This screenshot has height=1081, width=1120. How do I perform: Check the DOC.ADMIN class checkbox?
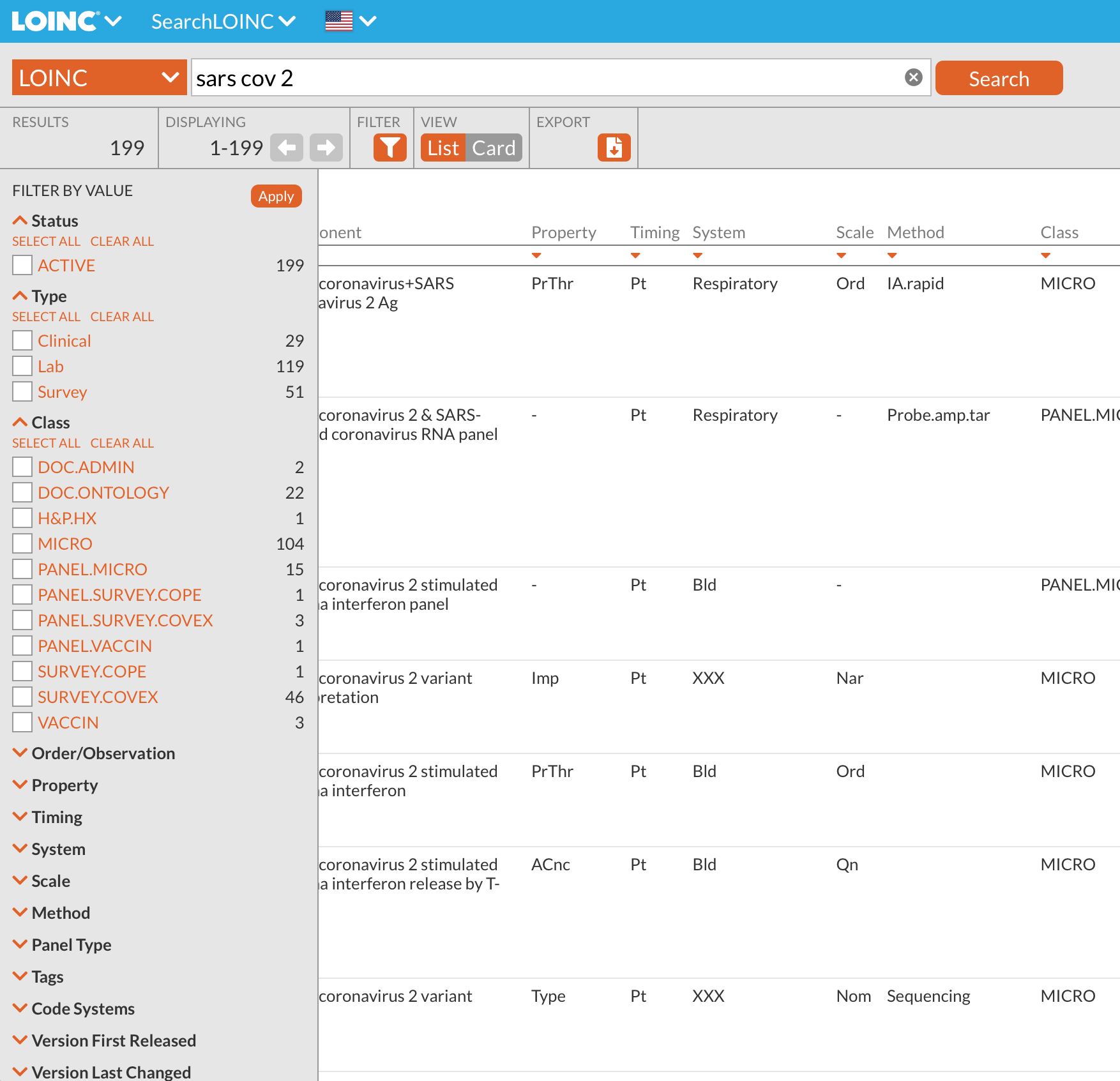click(x=22, y=467)
